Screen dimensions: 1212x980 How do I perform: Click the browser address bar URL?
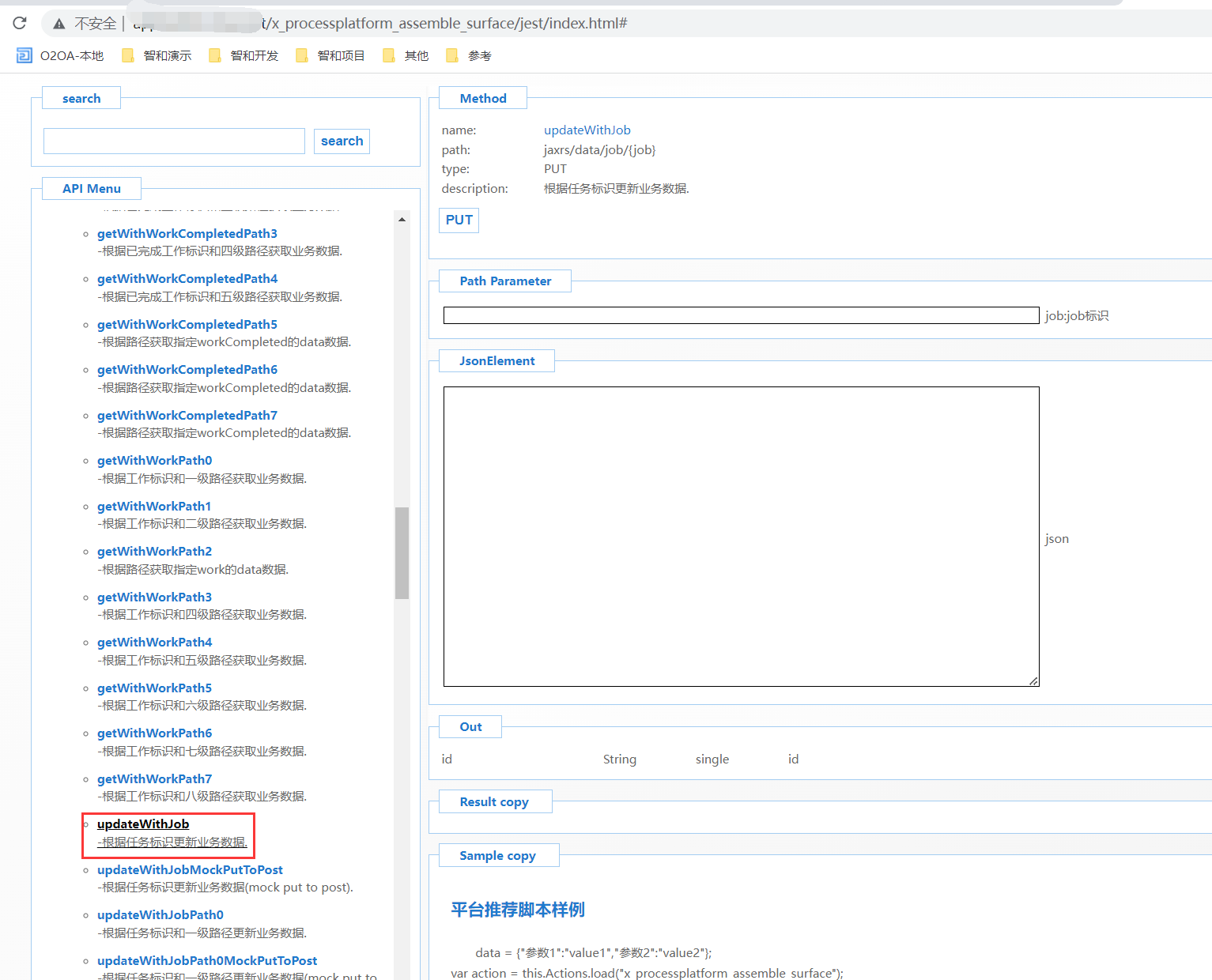click(379, 23)
